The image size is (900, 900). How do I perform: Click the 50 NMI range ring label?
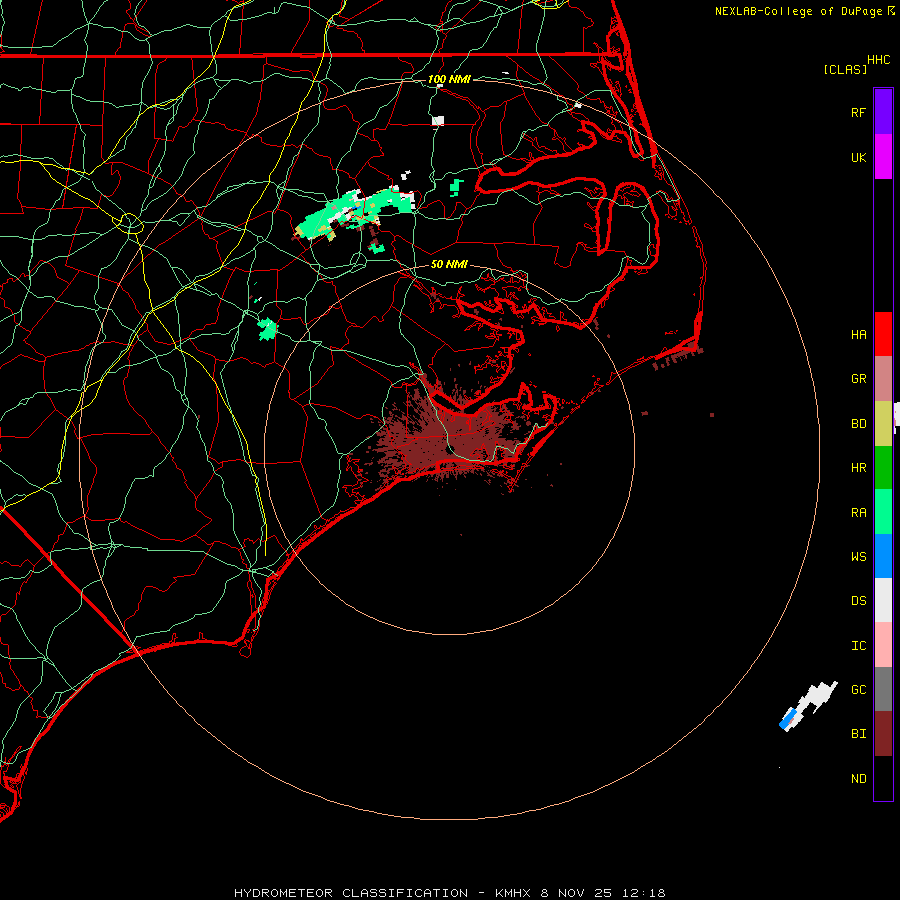449,264
